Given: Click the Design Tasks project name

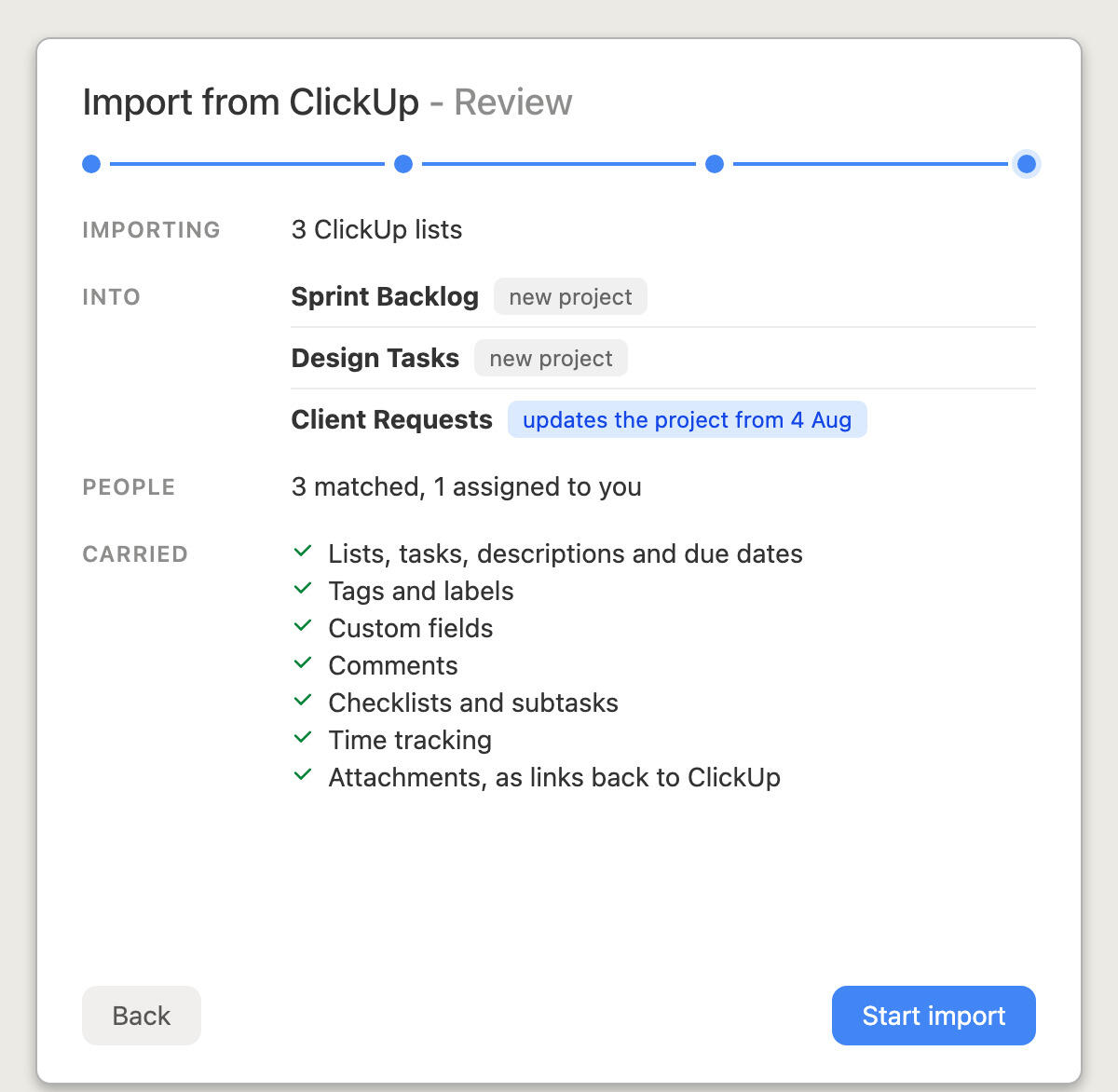Looking at the screenshot, I should [x=375, y=358].
